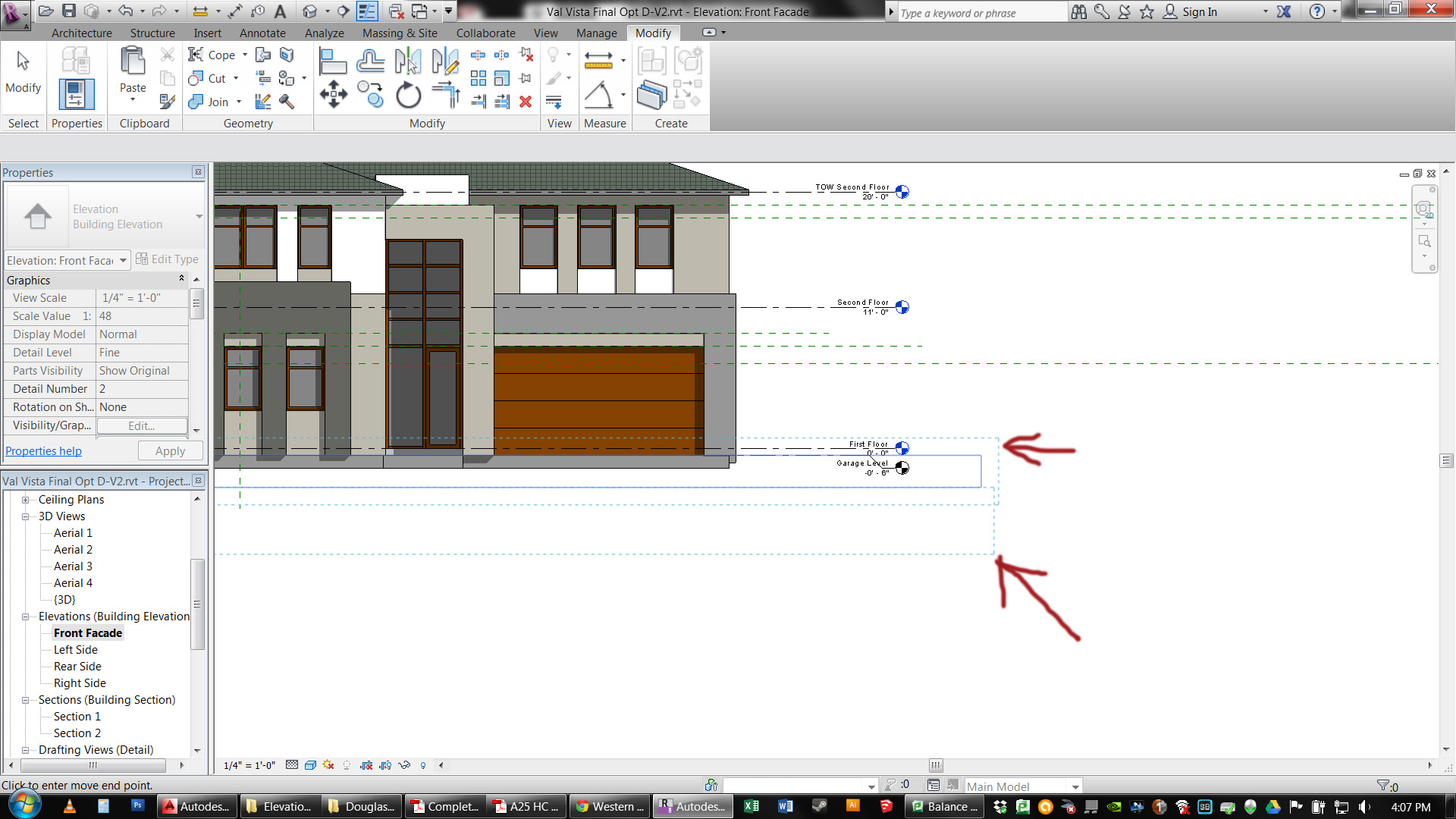This screenshot has width=1456, height=819.
Task: Choose the Offset tool
Action: [370, 61]
